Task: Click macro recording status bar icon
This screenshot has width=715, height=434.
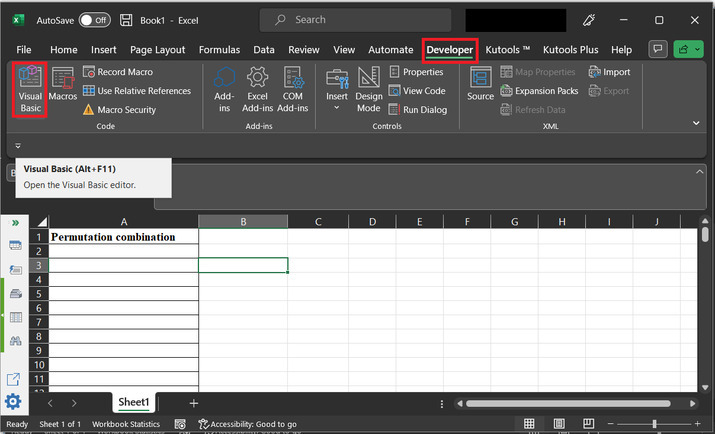Action: (x=180, y=424)
